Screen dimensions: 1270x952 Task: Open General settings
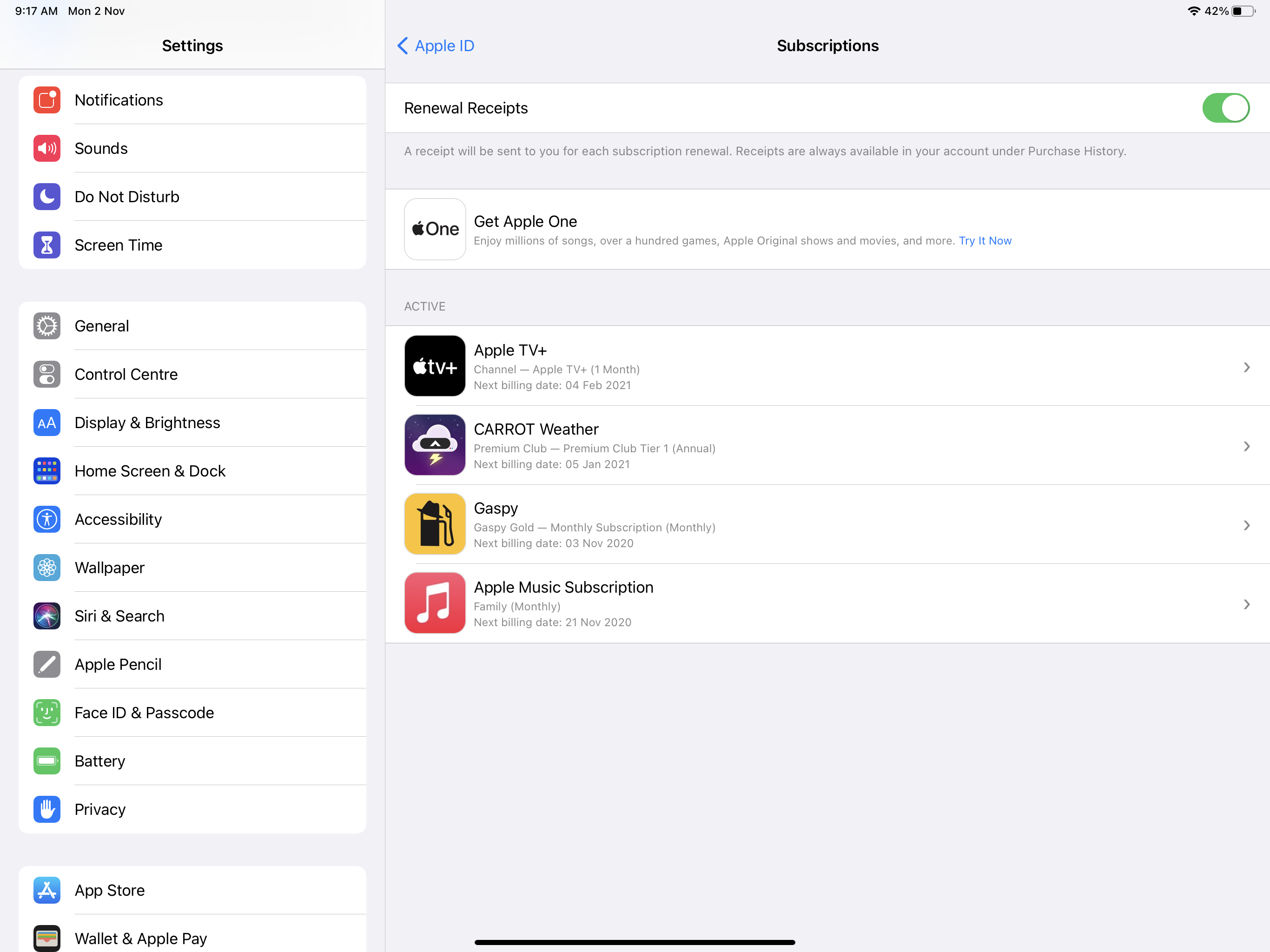click(x=192, y=325)
